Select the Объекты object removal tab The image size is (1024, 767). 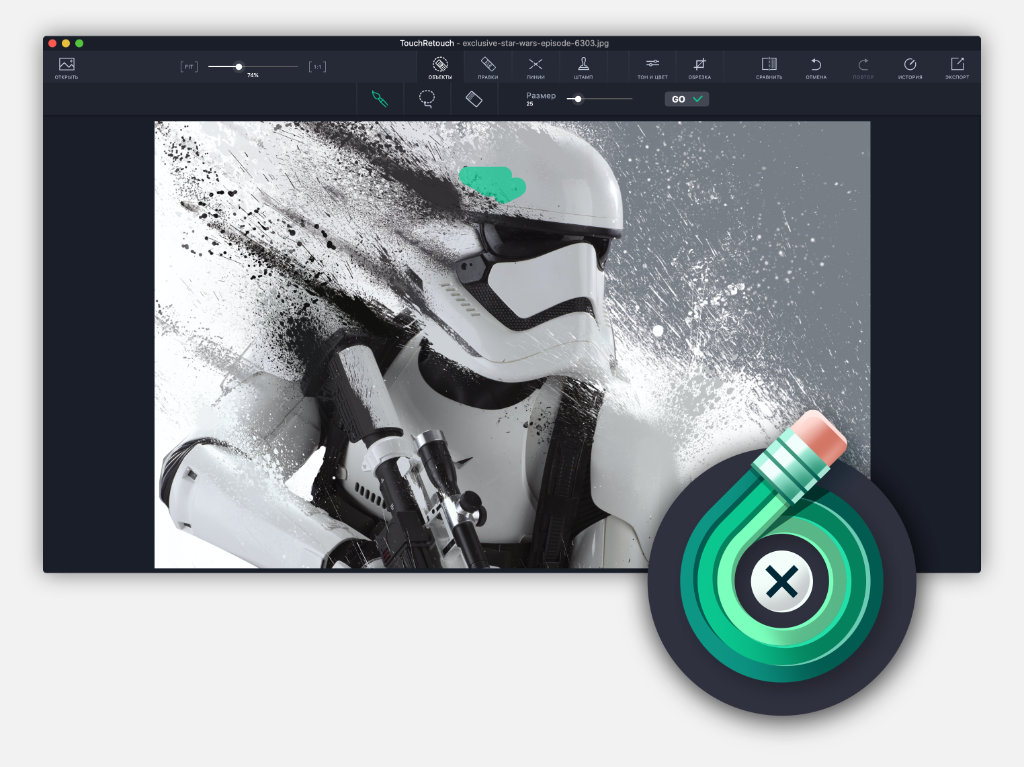click(x=440, y=68)
